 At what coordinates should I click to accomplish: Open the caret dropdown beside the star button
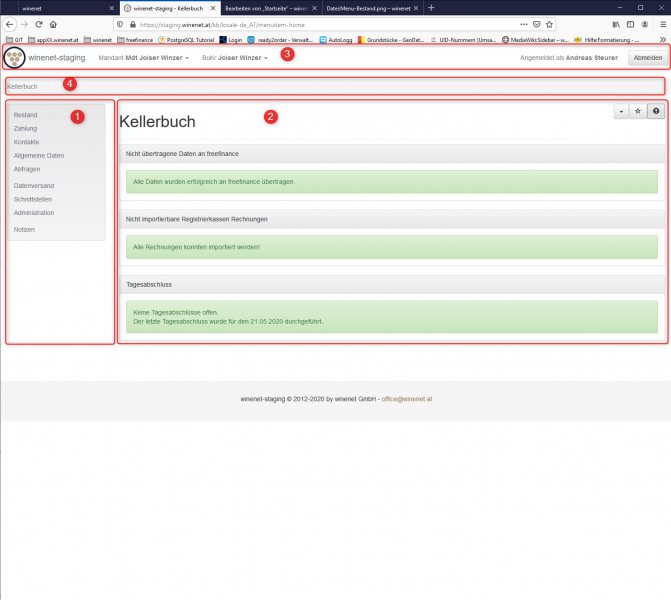pos(620,111)
